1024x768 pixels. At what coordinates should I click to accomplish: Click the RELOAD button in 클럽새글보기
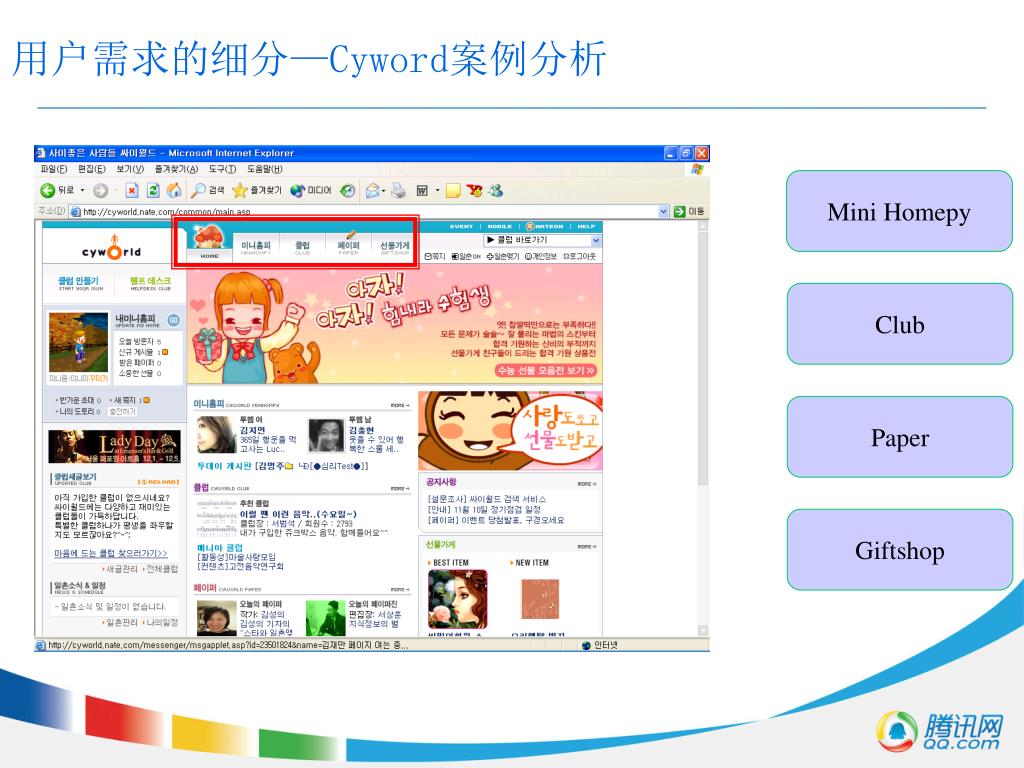click(158, 482)
